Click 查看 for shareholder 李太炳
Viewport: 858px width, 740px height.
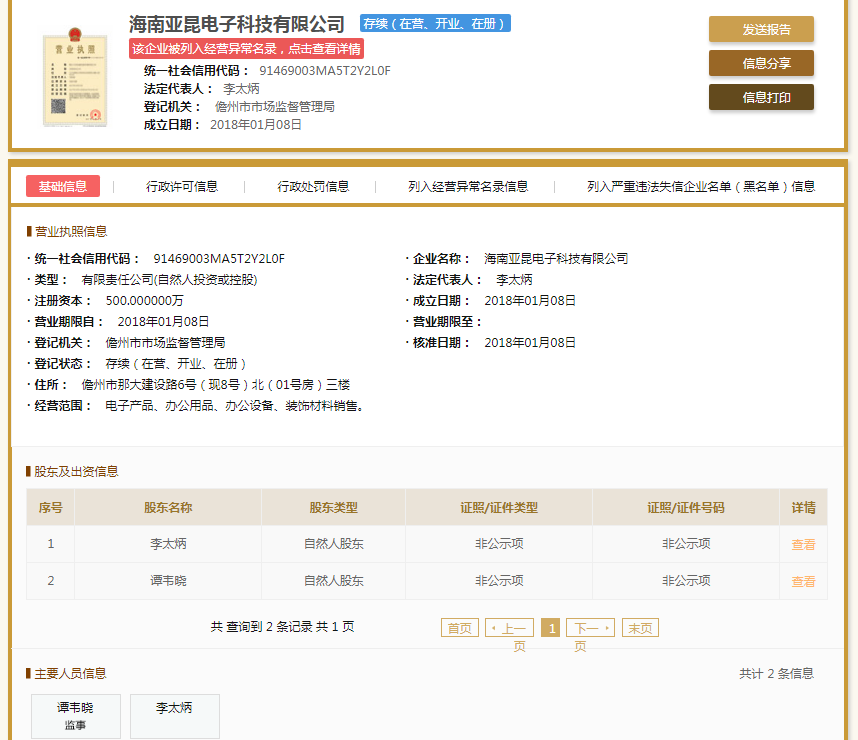click(803, 544)
